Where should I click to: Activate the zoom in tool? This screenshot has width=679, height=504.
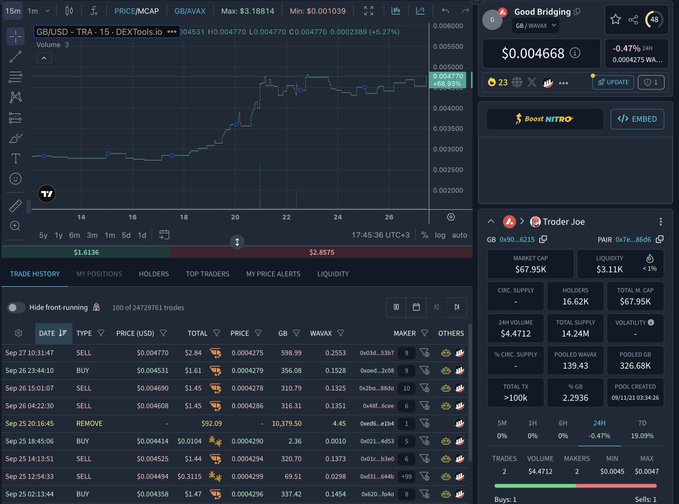tap(16, 226)
